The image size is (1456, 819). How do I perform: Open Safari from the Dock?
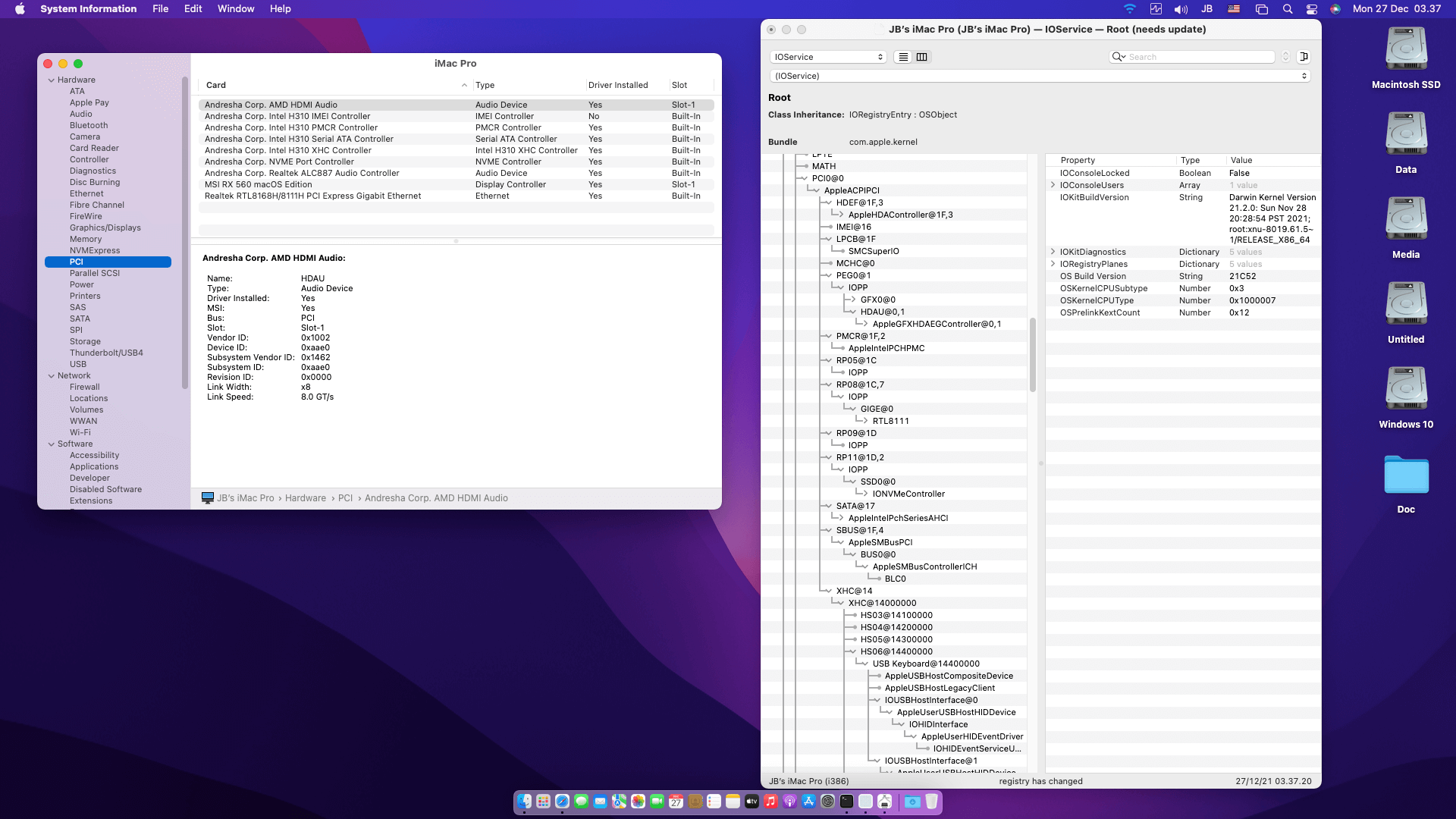[562, 802]
